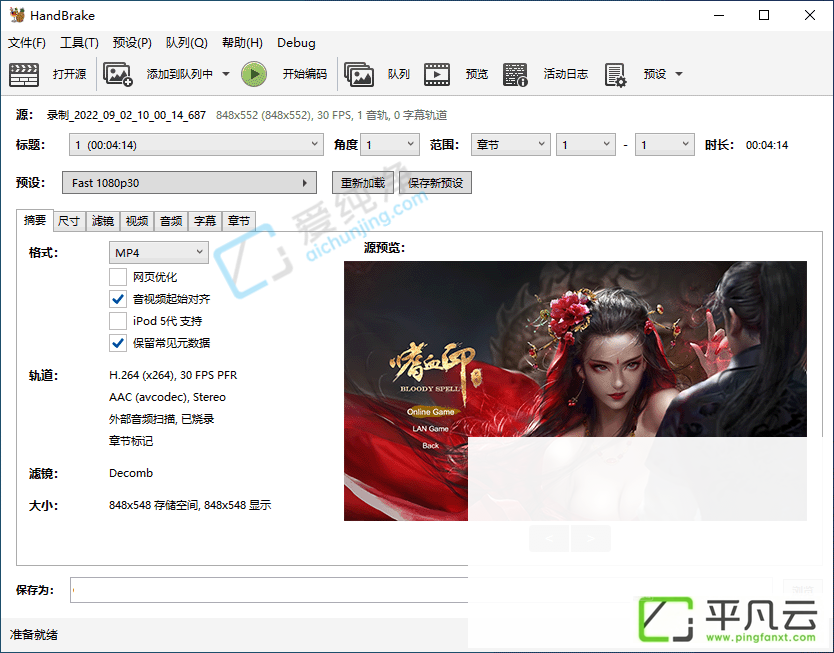Open the Title dropdown 1 (00:04:14)
834x653 pixels.
(196, 145)
